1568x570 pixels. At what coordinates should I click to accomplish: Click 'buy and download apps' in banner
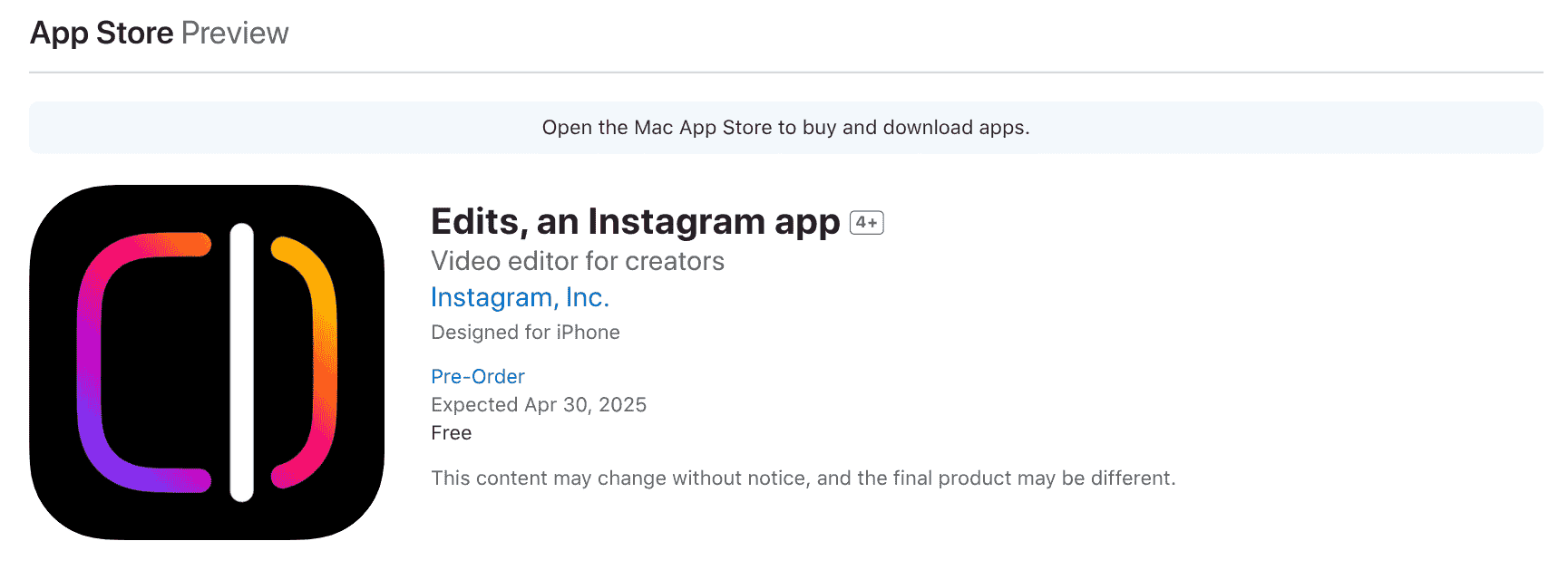pos(916,128)
